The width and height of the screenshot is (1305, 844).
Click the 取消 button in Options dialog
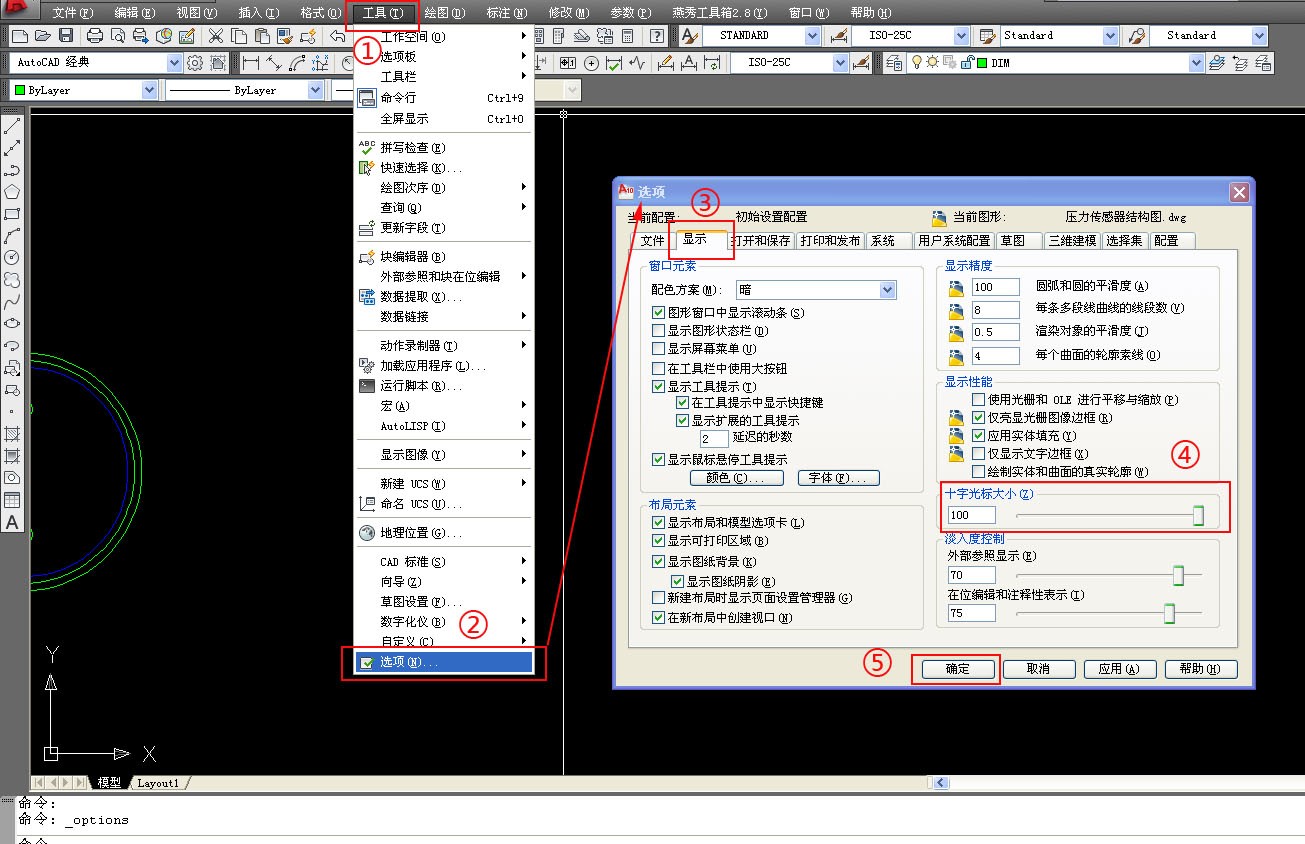(1038, 669)
